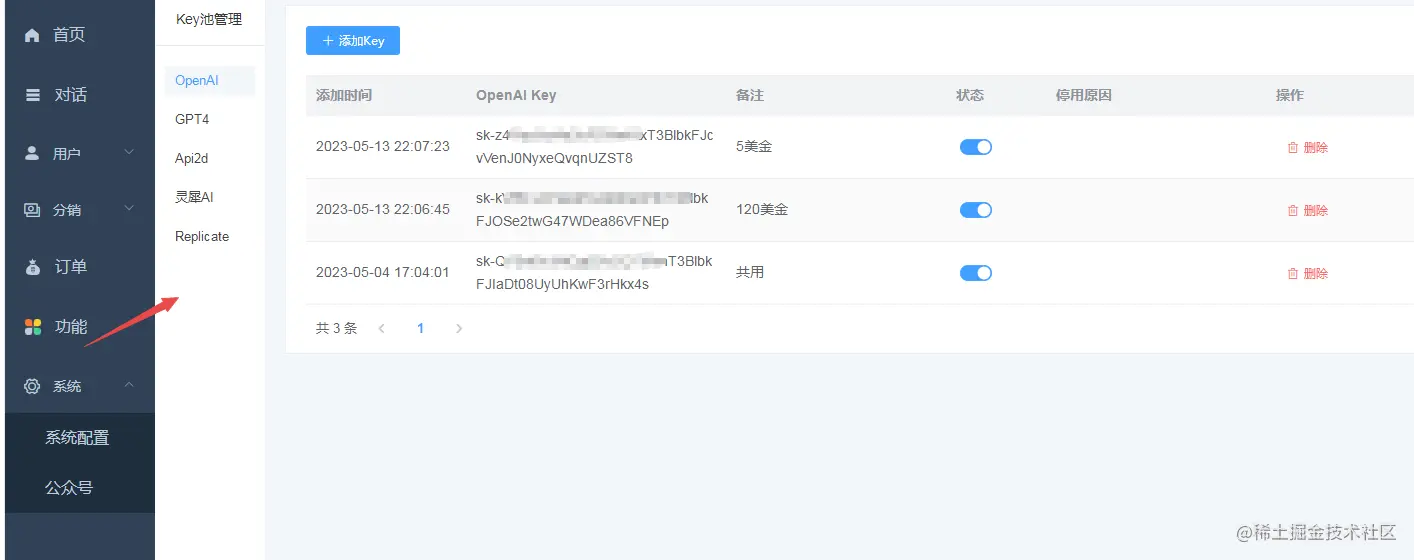
Task: Click the 订单 money bag icon
Action: click(32, 267)
